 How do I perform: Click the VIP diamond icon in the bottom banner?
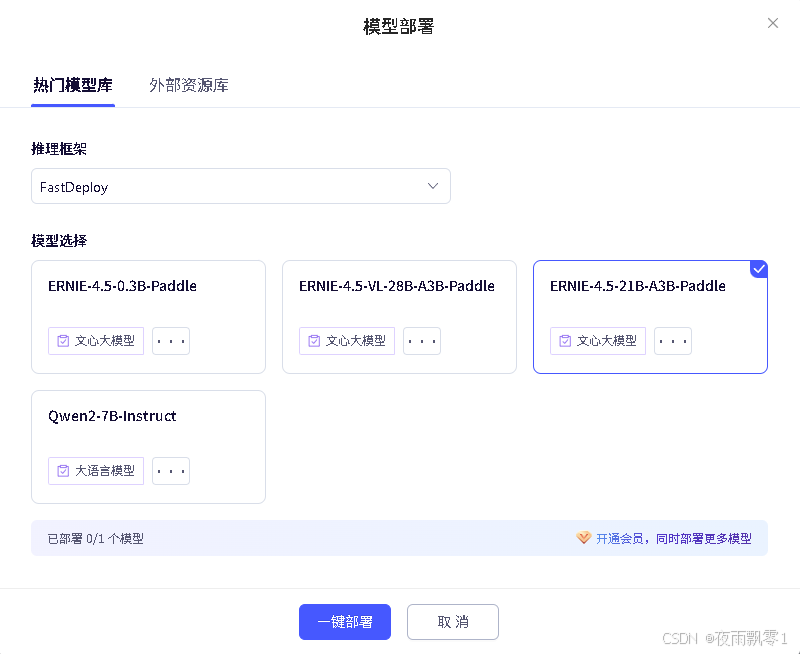tap(584, 538)
